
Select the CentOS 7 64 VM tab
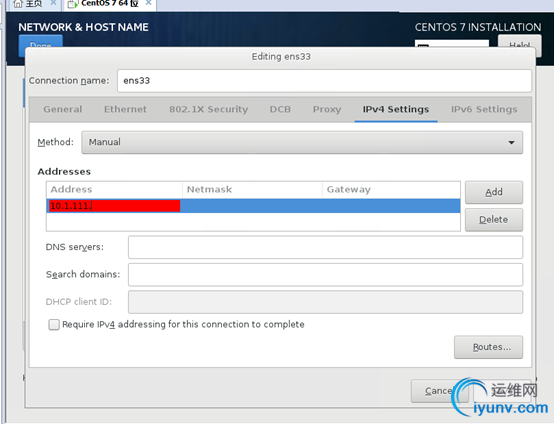click(110, 4)
